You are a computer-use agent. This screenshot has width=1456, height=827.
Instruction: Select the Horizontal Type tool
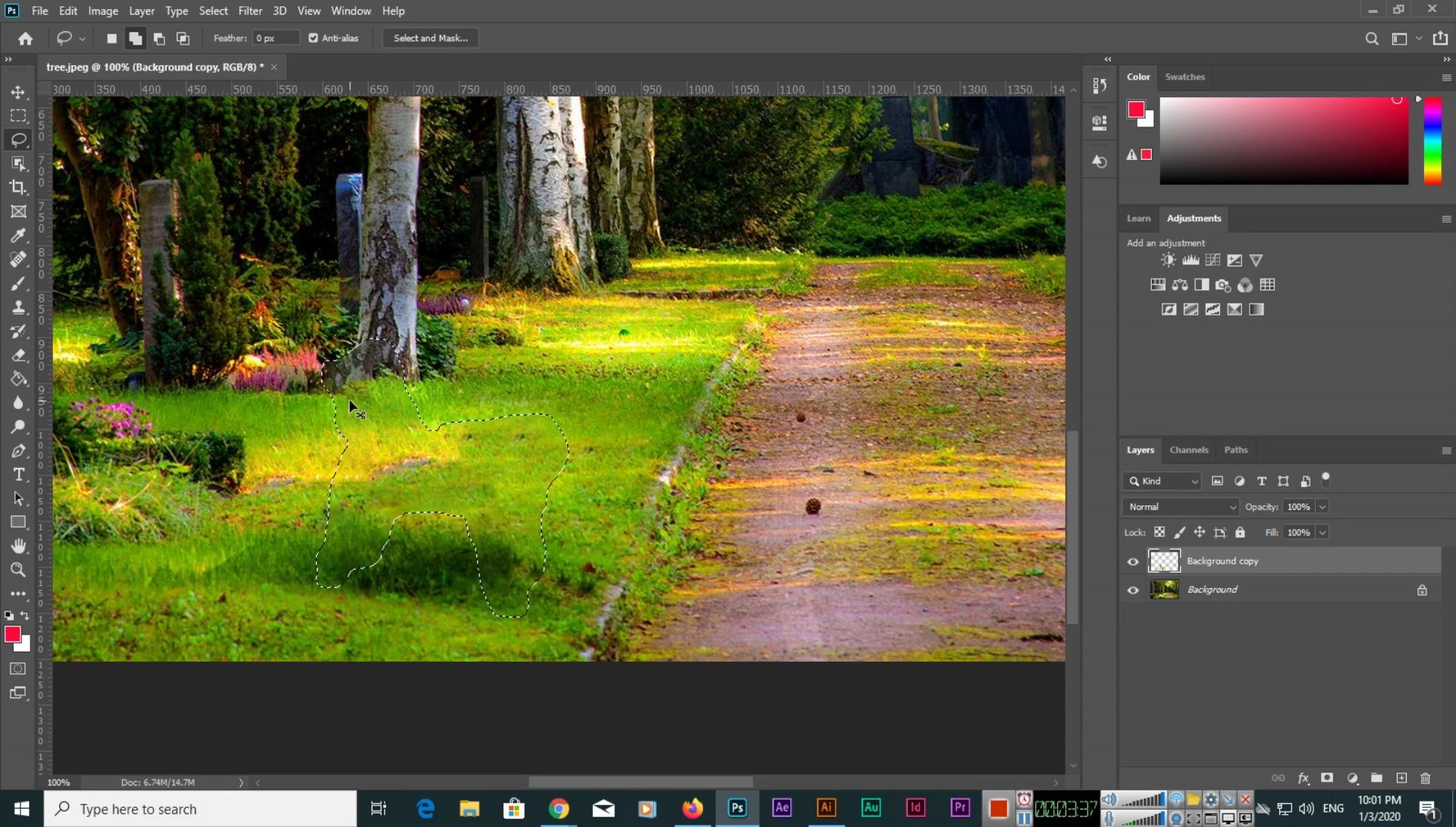click(x=18, y=475)
